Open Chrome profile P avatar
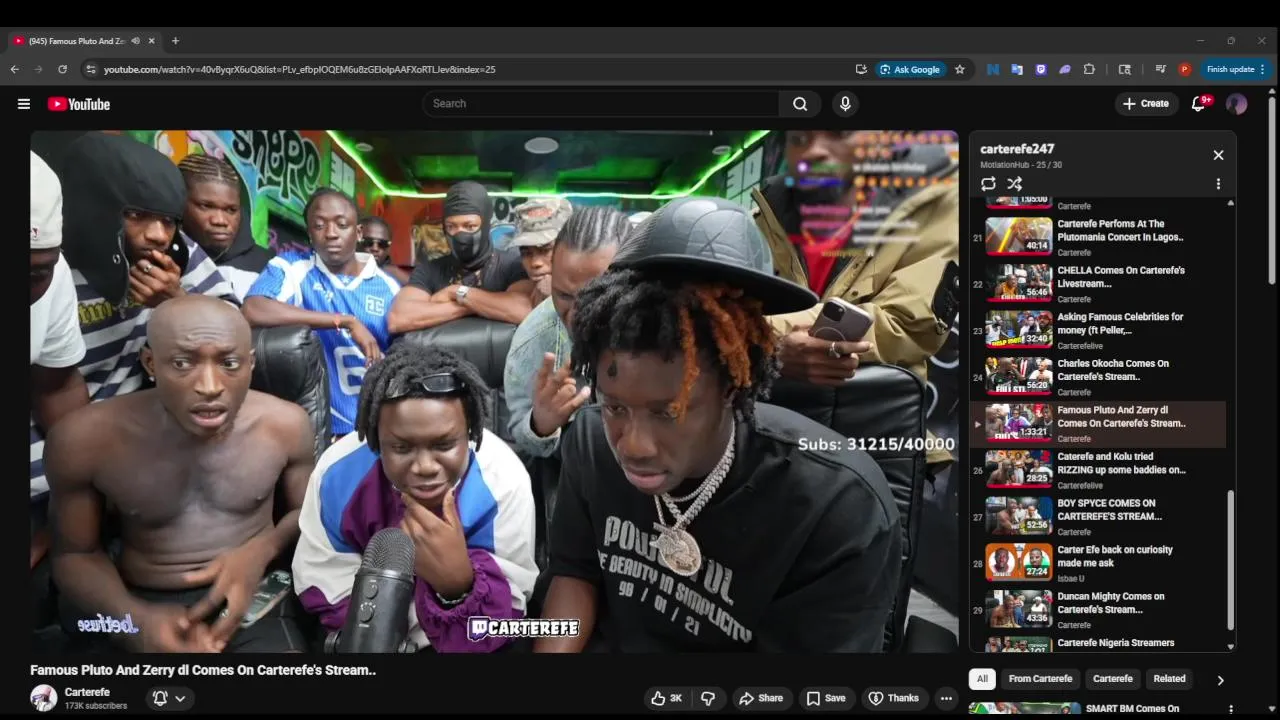Viewport: 1280px width, 720px height. point(1185,69)
